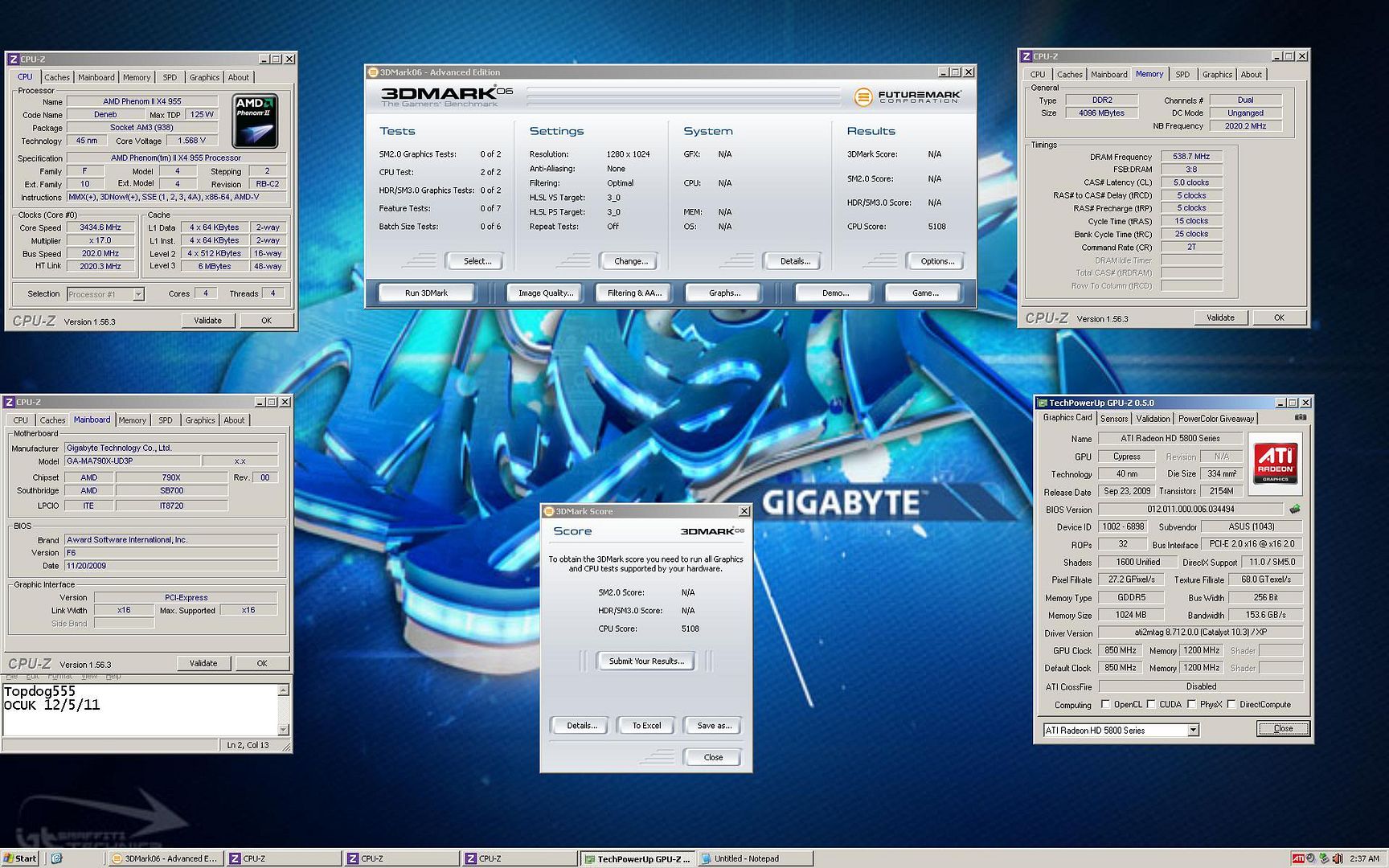Click Save as... in score dialog
Viewport: 1389px width, 868px height.
[x=714, y=726]
